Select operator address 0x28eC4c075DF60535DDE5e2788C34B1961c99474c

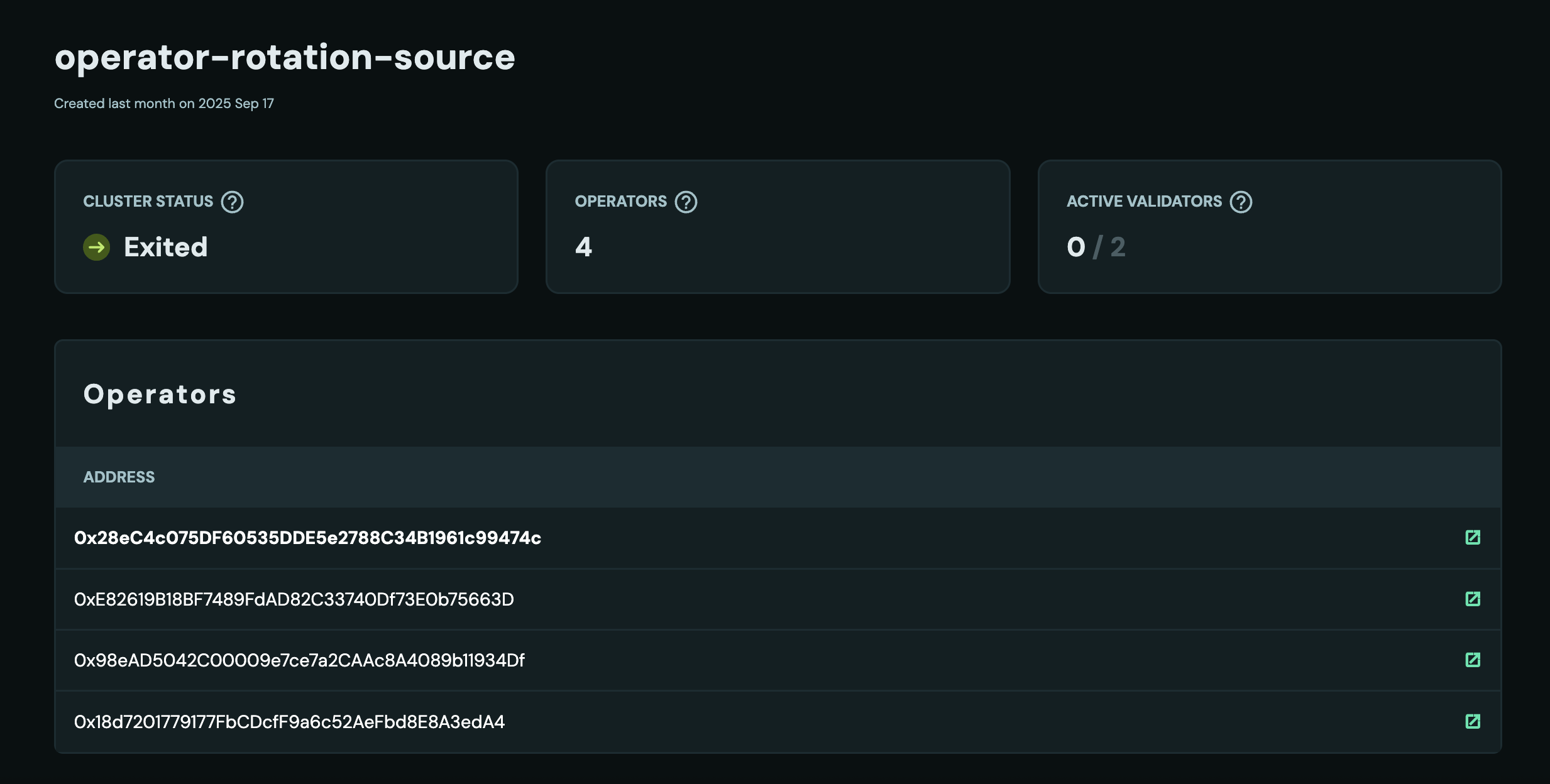tap(308, 538)
